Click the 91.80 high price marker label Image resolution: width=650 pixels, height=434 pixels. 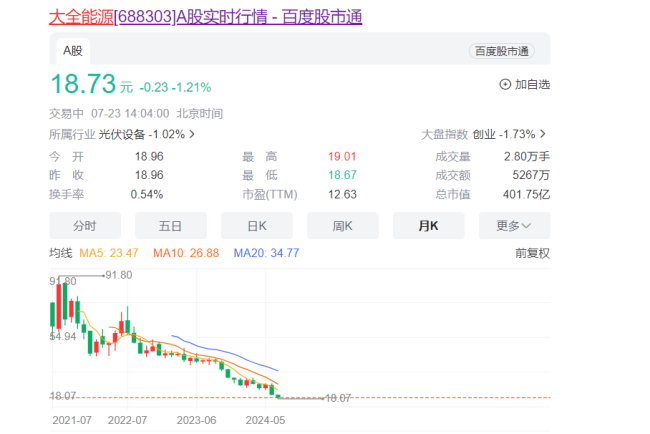[119, 275]
